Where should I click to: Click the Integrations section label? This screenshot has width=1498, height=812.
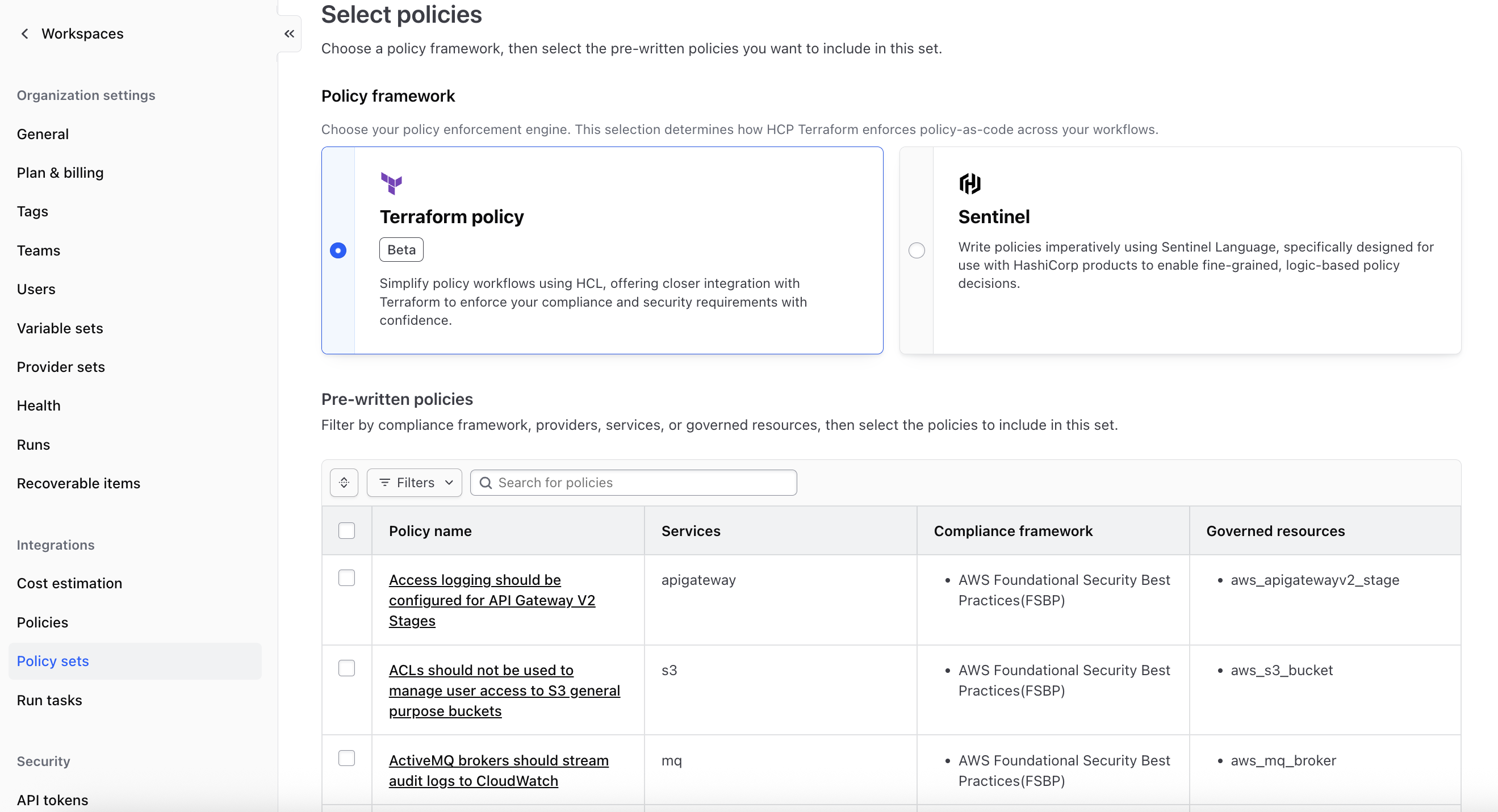click(56, 545)
